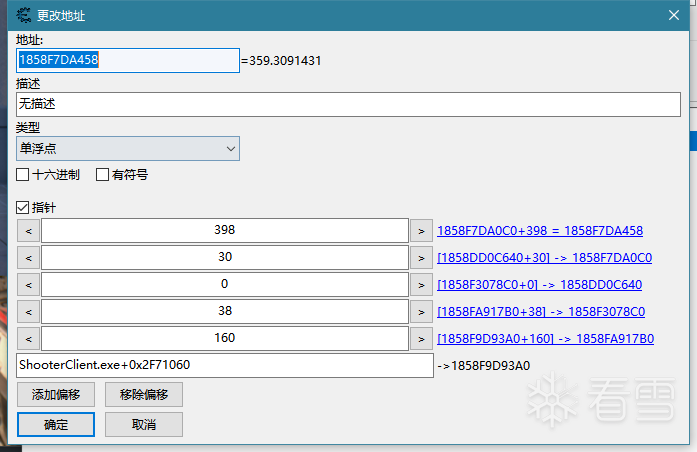
Task: Decrease offset 38 with its left arrow
Action: tap(28, 312)
